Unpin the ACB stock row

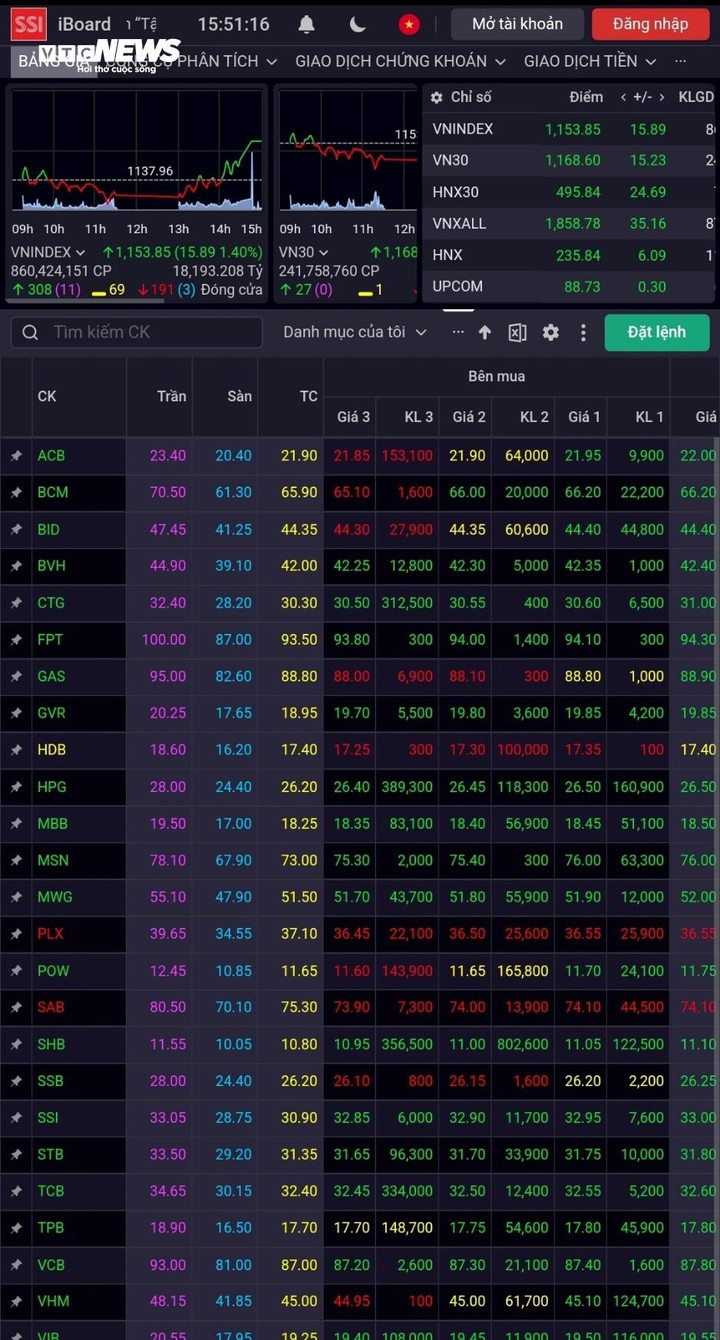tap(16, 456)
